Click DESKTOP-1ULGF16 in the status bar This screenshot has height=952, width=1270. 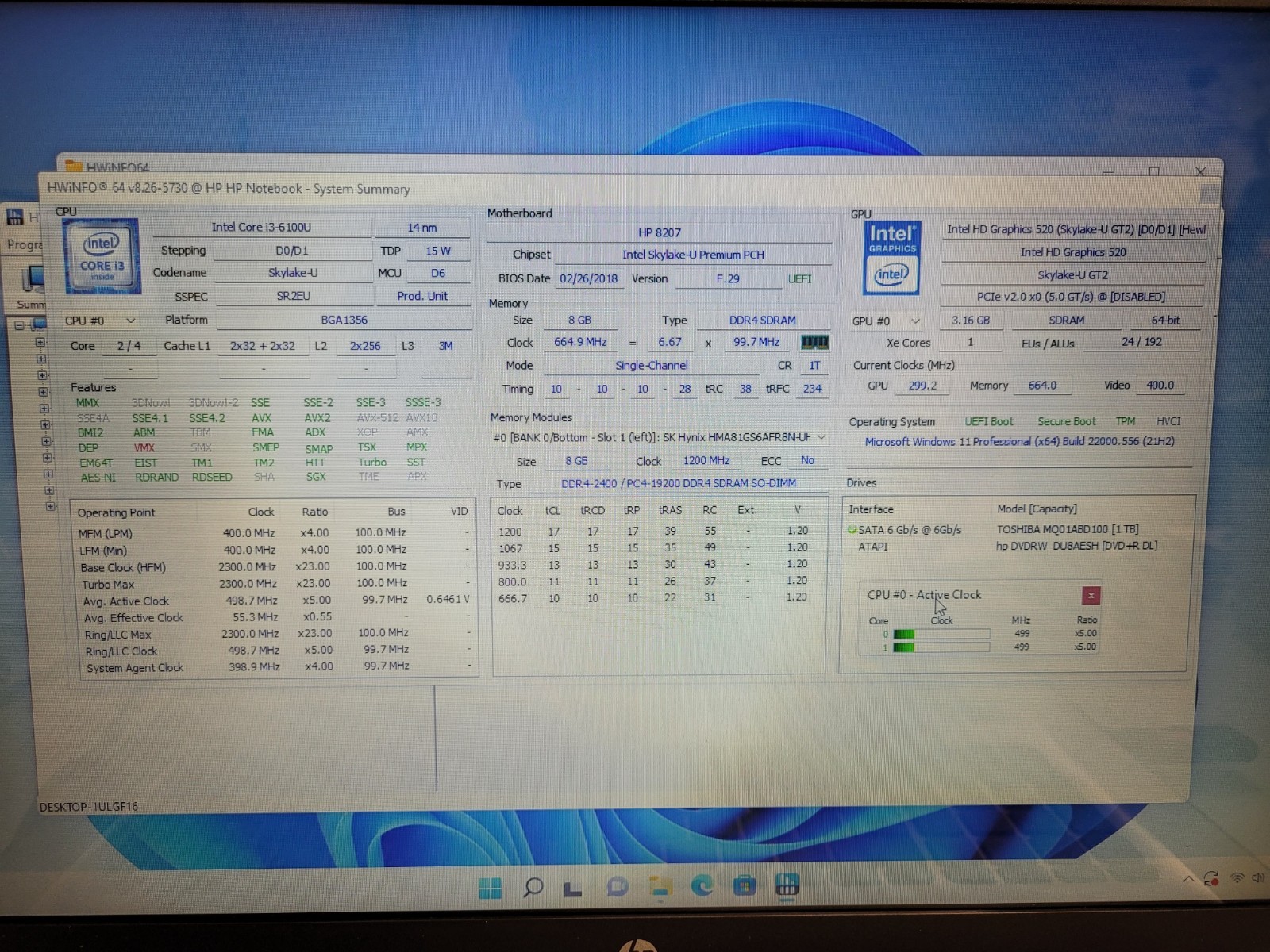tap(89, 807)
